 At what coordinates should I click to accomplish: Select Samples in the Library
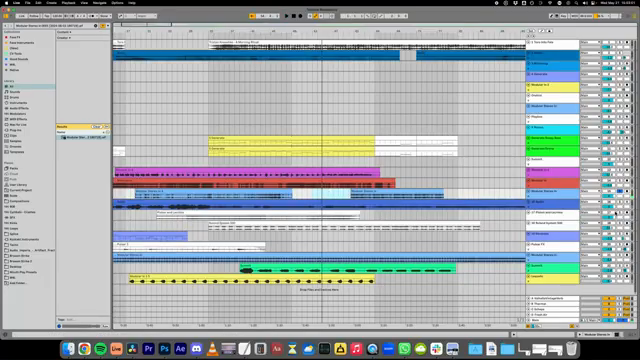pos(16,141)
